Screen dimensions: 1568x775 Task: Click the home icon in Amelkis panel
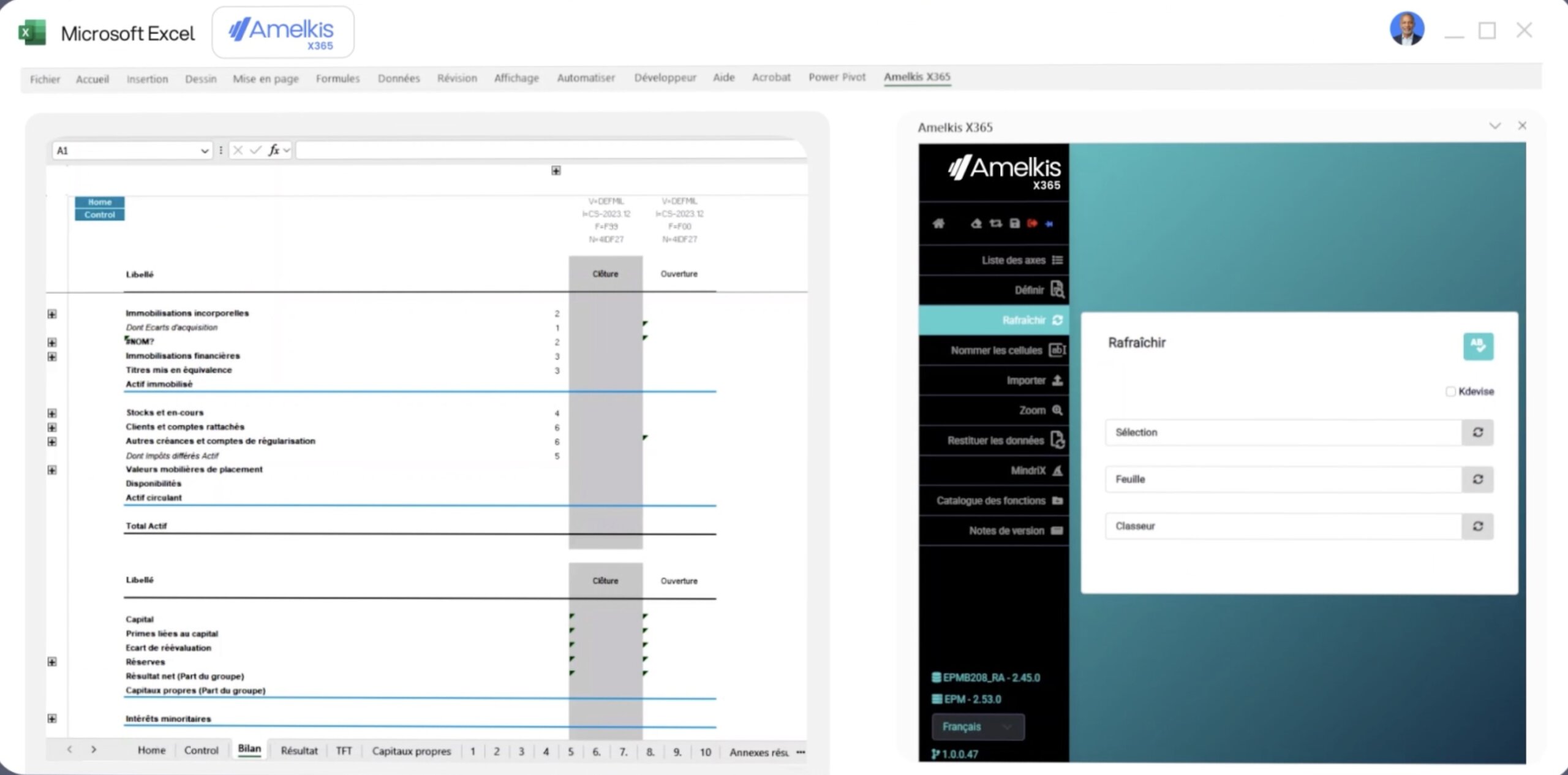(x=938, y=224)
